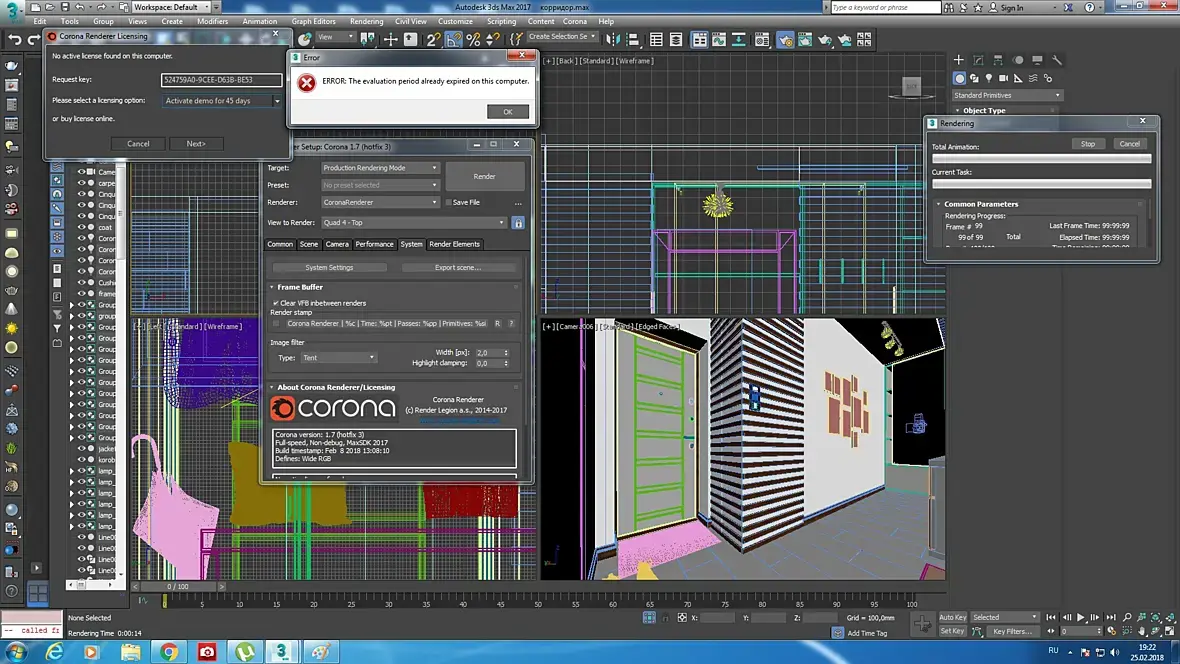This screenshot has width=1180, height=664.
Task: Enable the Save File checkbox
Action: 448,202
